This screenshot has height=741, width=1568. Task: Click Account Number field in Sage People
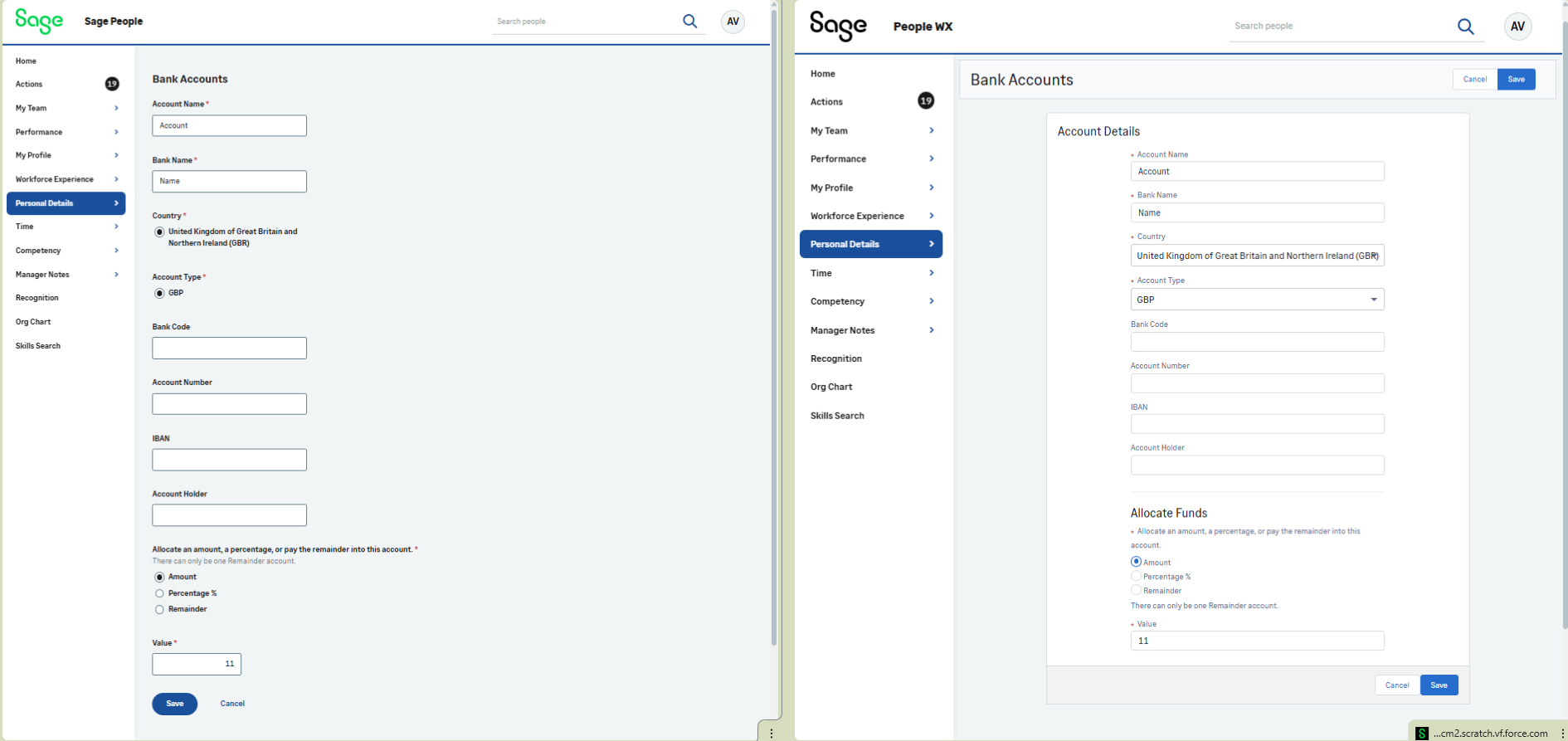(229, 404)
